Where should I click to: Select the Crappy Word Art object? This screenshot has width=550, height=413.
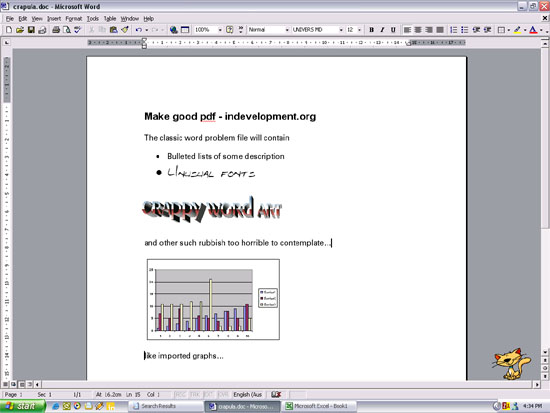pos(212,209)
